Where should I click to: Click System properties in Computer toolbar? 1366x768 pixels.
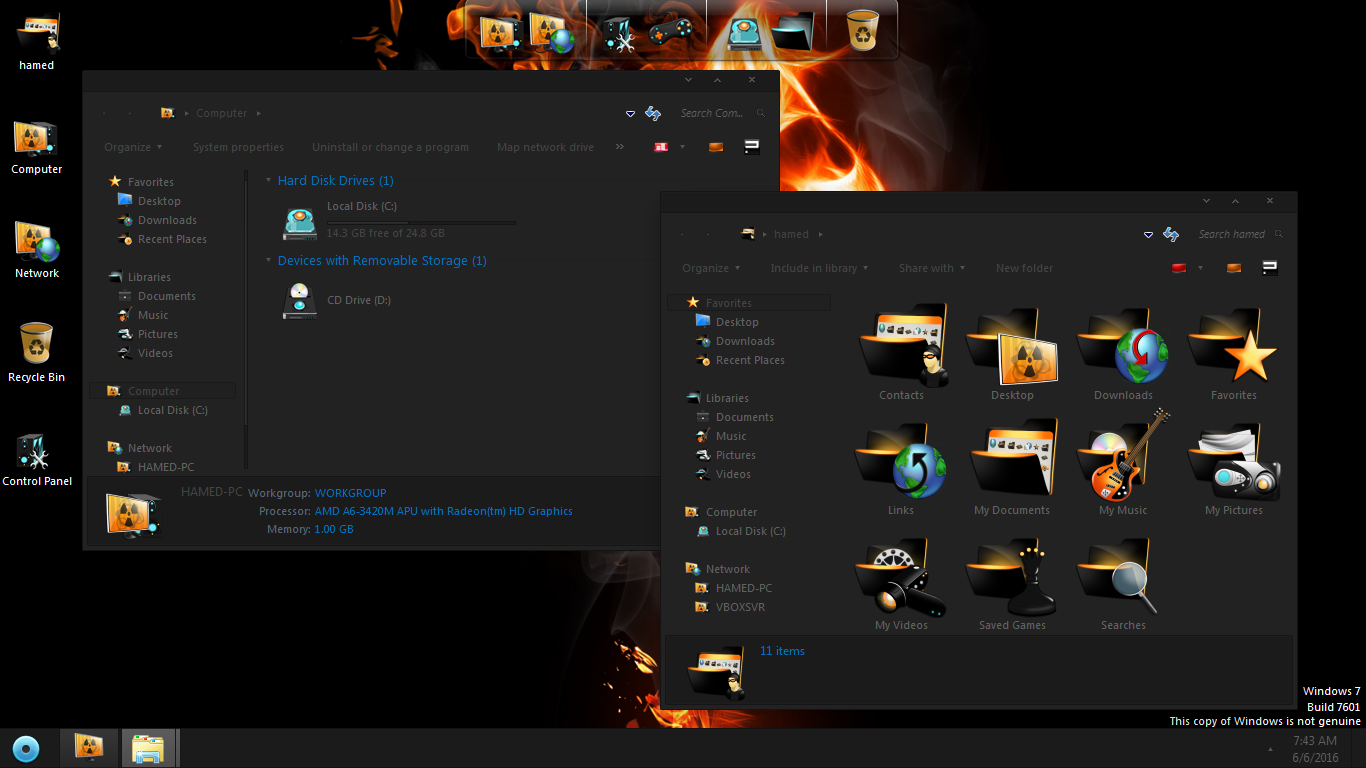[238, 147]
